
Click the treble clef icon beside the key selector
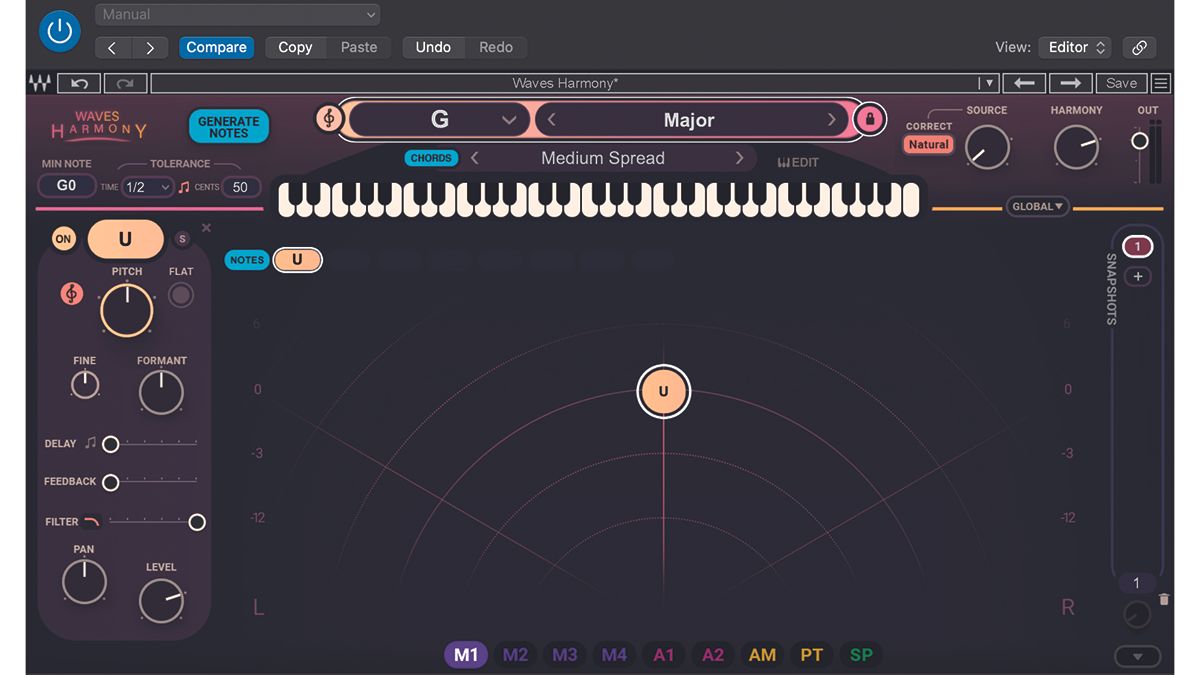click(x=328, y=119)
